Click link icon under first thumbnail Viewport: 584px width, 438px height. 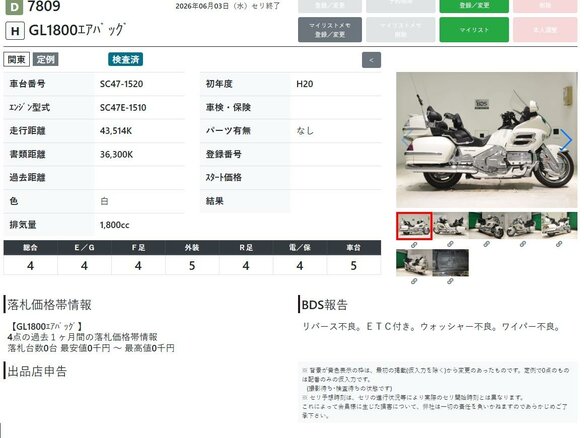(x=414, y=245)
